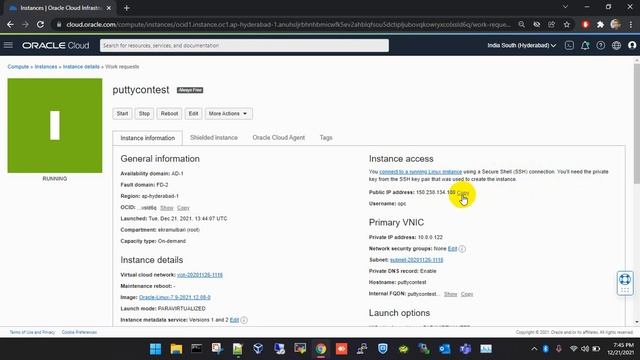Show the full Internal FQDN
The image size is (640, 360).
[450, 294]
